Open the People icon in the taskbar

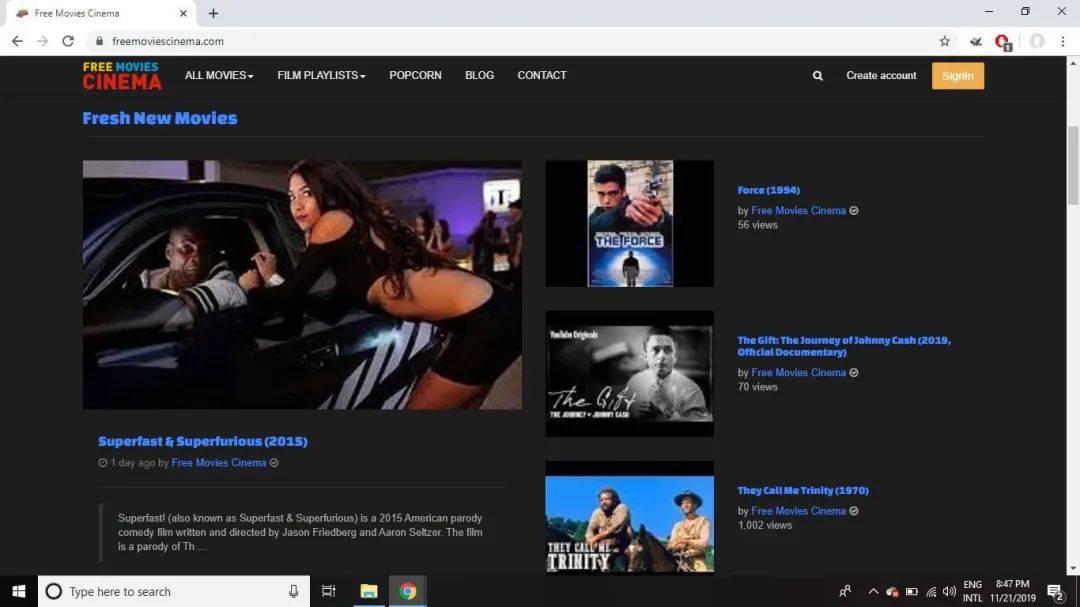(x=845, y=591)
